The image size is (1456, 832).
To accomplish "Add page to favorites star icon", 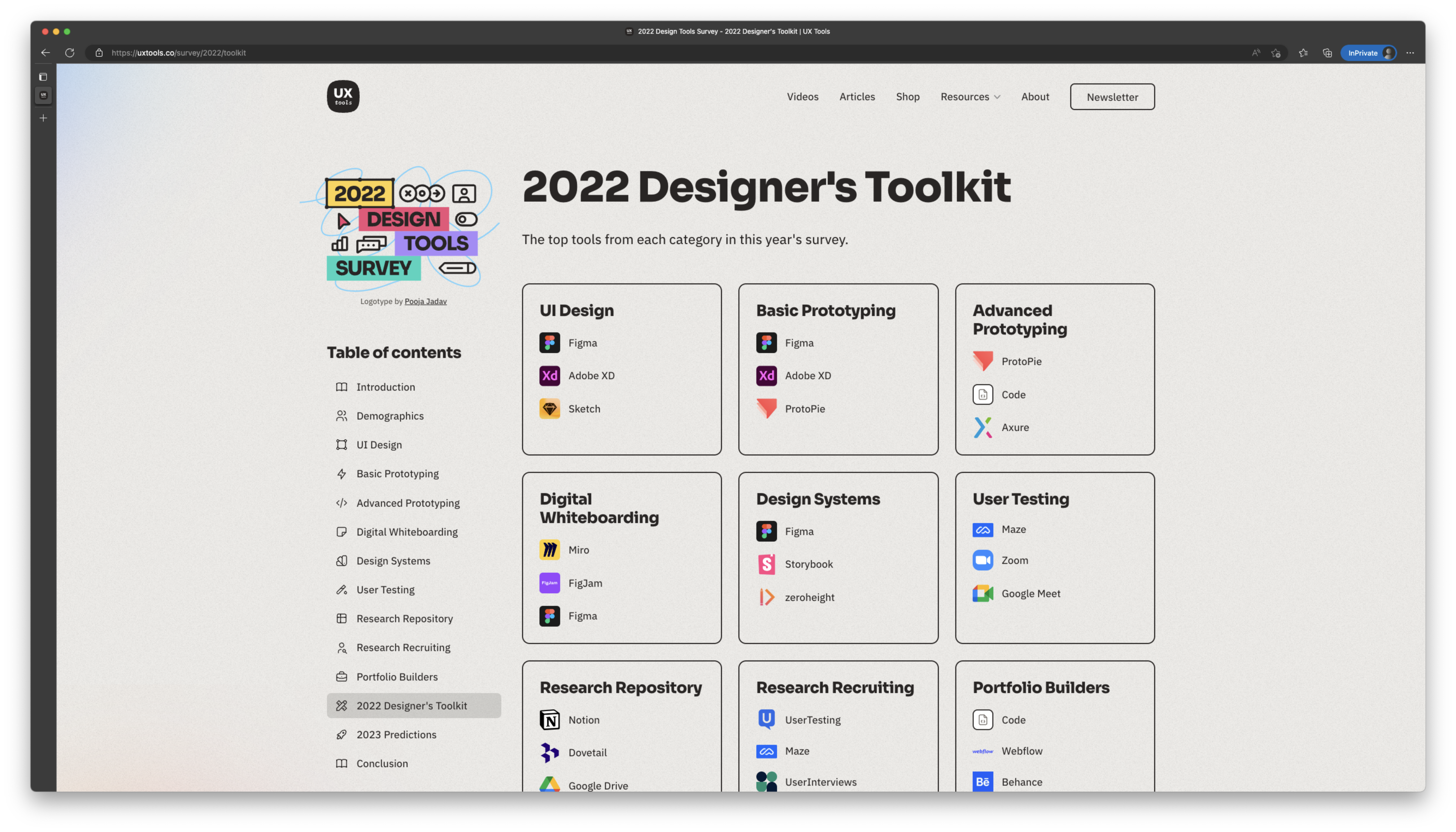I will click(1275, 53).
